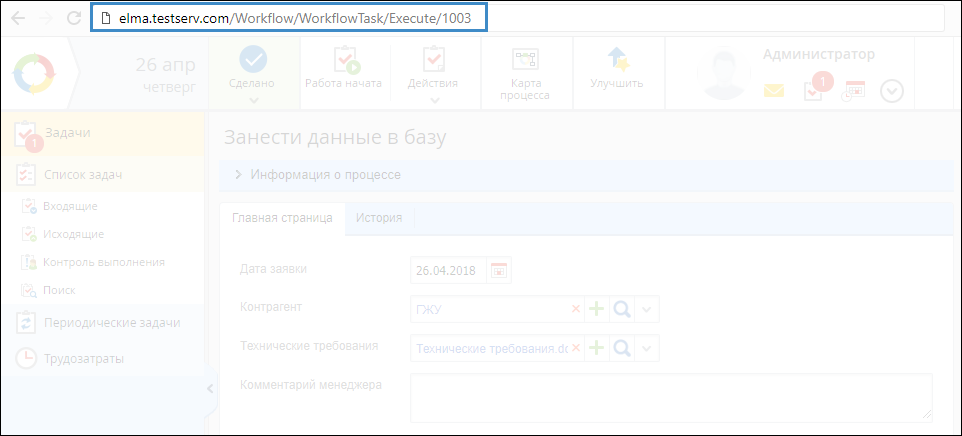Select the Главная страница tab
962x436 pixels.
282,218
